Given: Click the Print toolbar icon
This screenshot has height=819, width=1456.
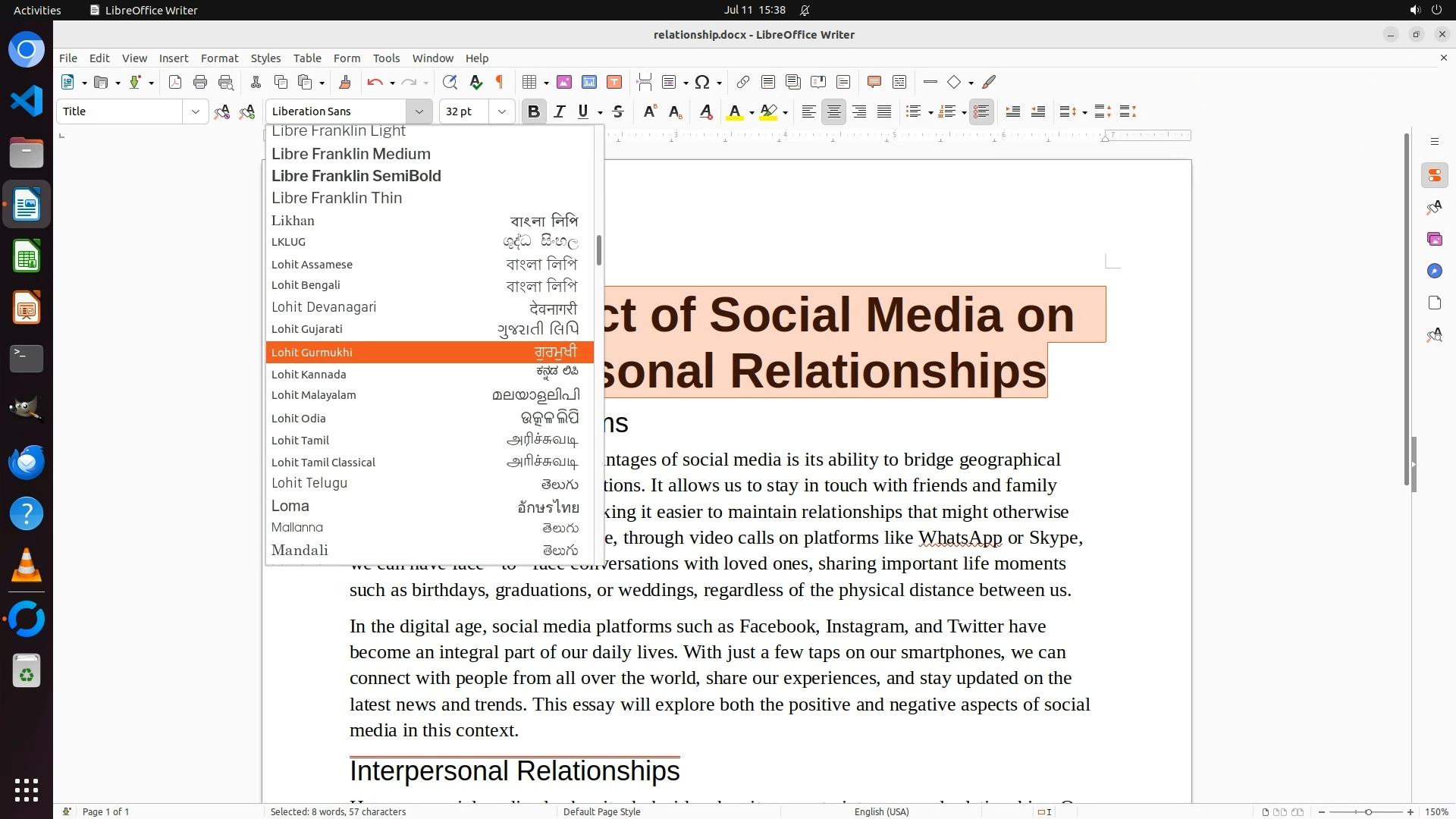Looking at the screenshot, I should (x=200, y=82).
